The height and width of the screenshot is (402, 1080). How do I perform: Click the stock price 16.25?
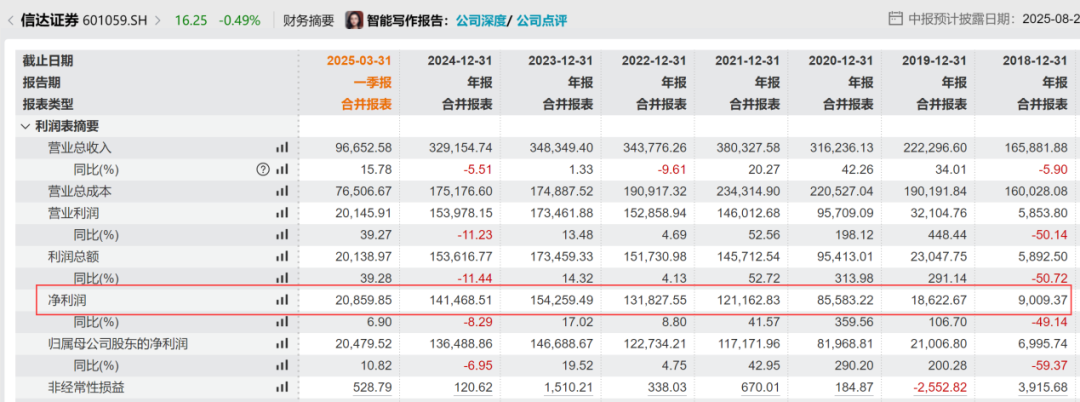(x=189, y=21)
